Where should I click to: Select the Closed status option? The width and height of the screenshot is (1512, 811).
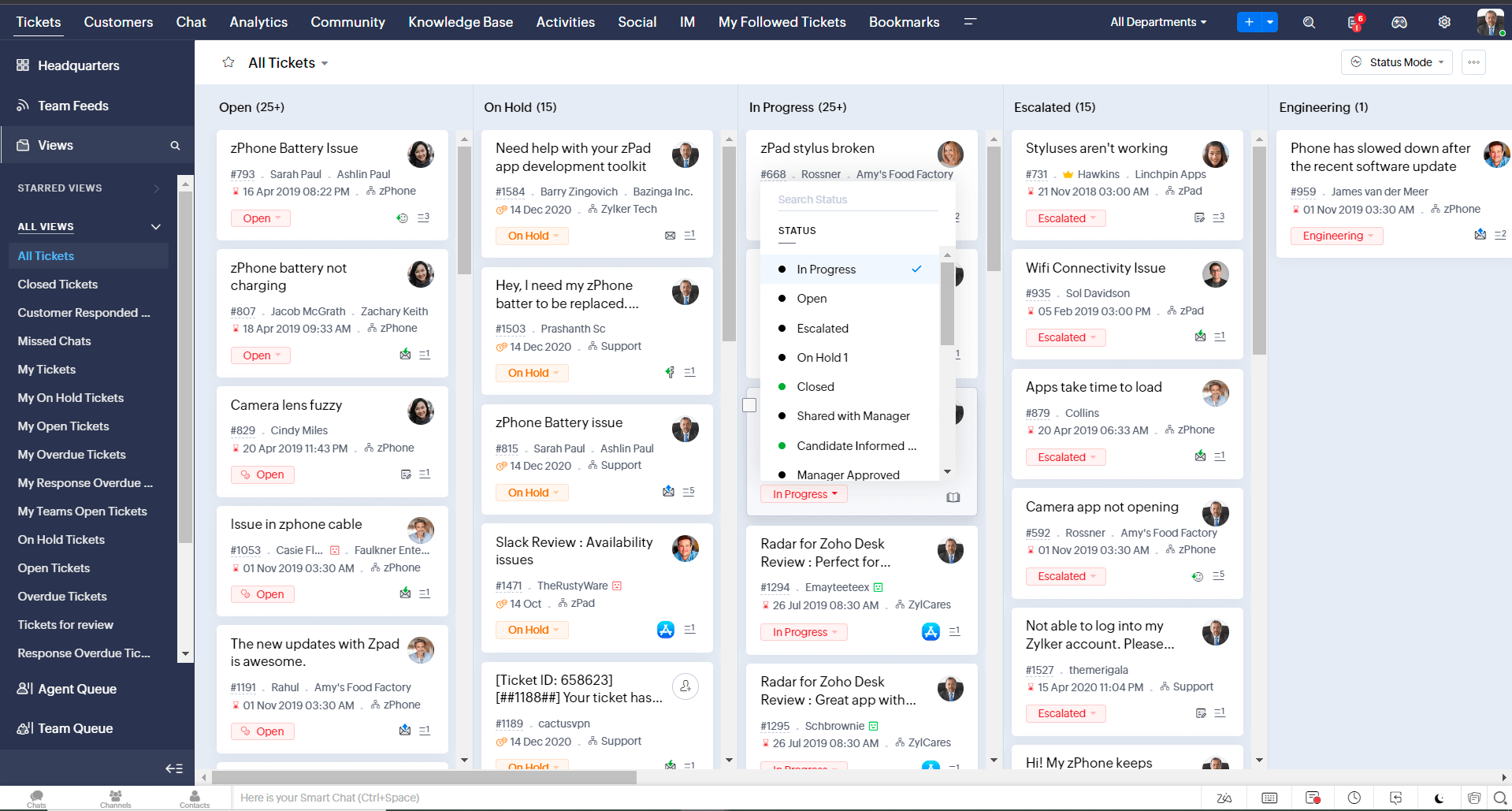pos(815,387)
